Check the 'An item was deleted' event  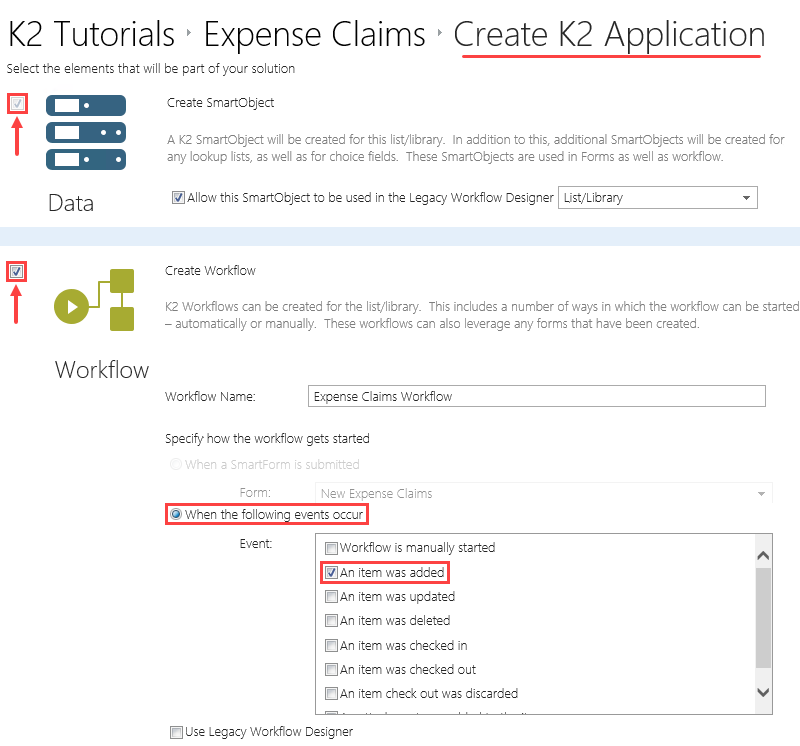pos(331,621)
